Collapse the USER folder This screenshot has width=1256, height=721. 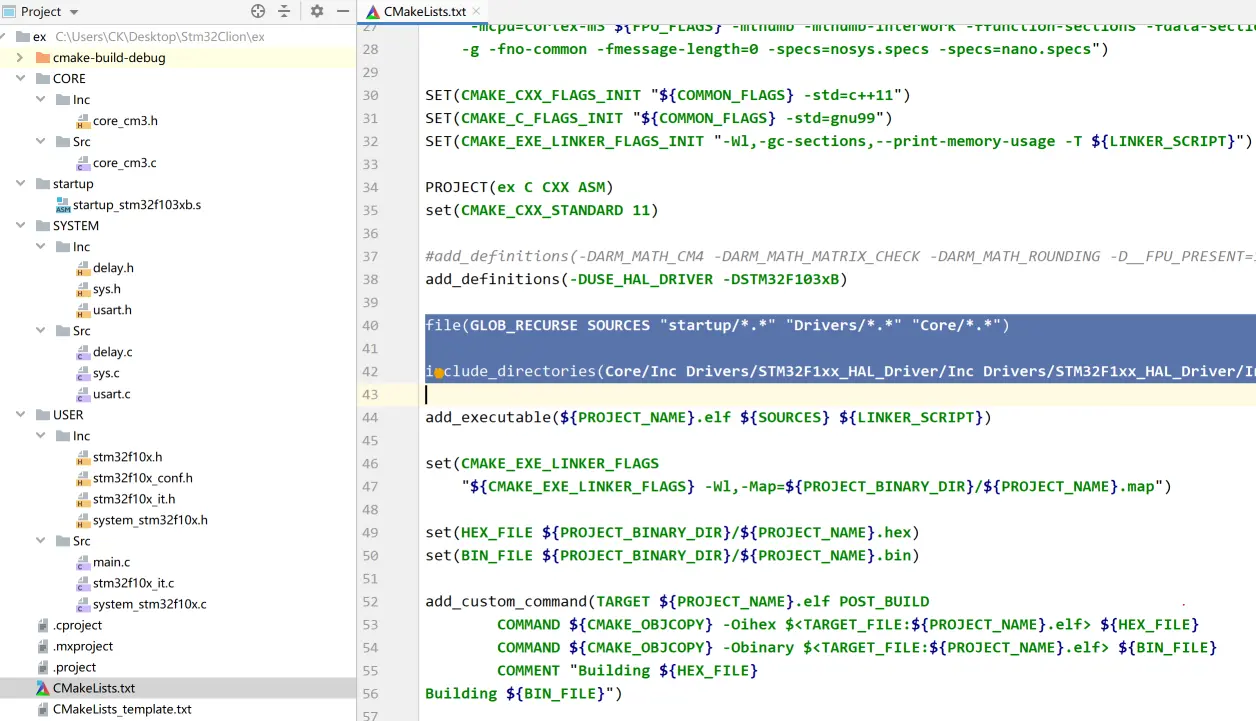pos(20,415)
